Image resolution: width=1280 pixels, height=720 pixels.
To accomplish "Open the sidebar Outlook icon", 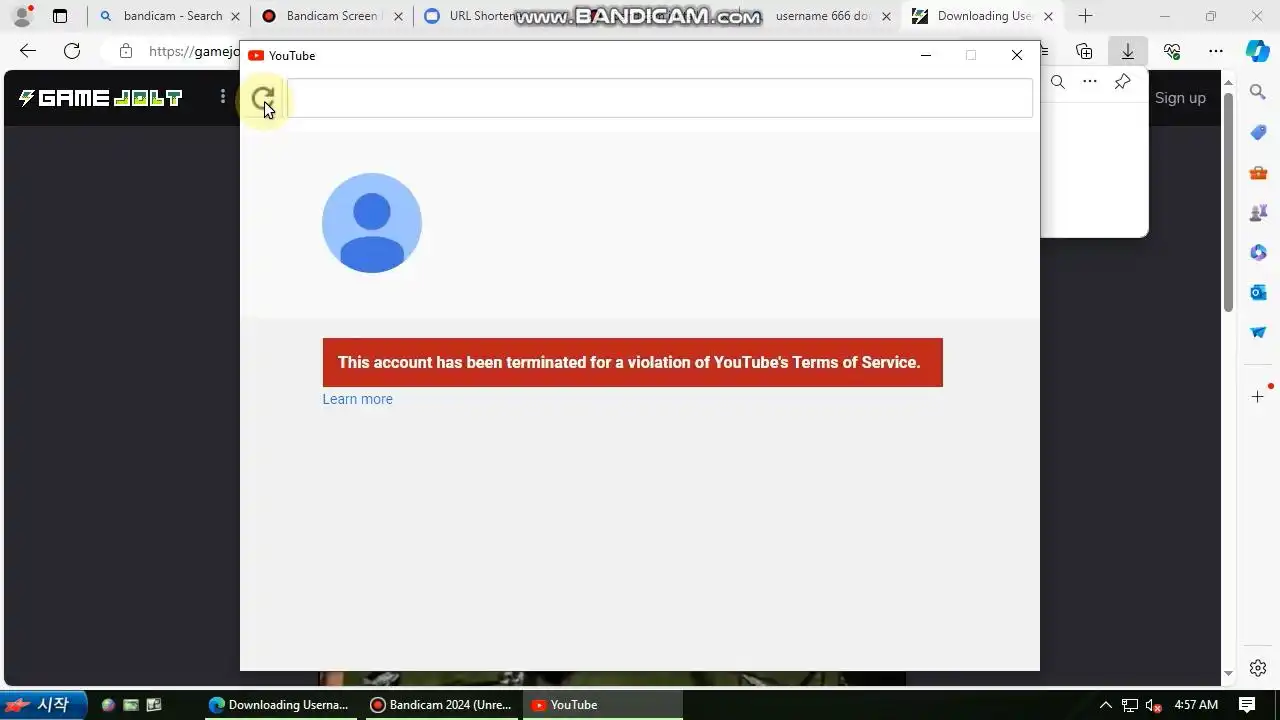I will click(1258, 292).
